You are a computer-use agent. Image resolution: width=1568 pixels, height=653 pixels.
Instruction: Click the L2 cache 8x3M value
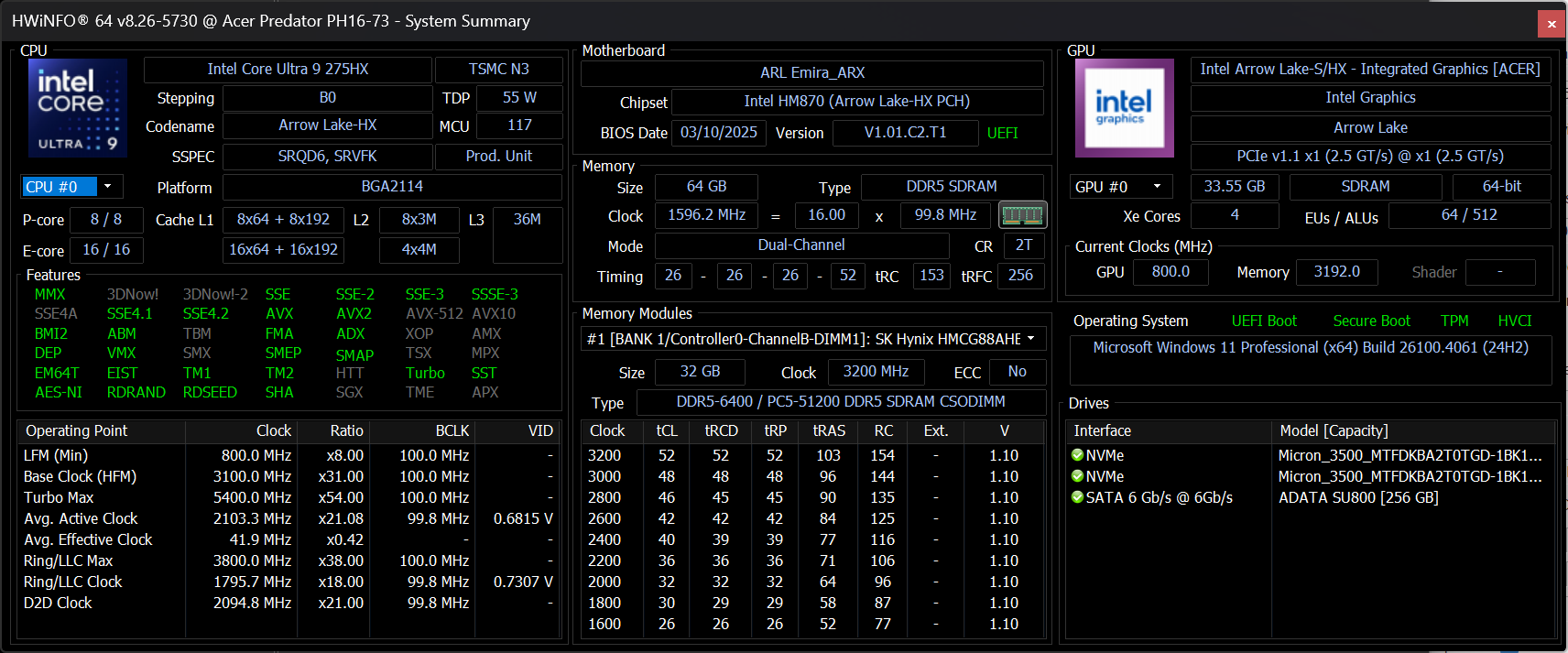419,220
